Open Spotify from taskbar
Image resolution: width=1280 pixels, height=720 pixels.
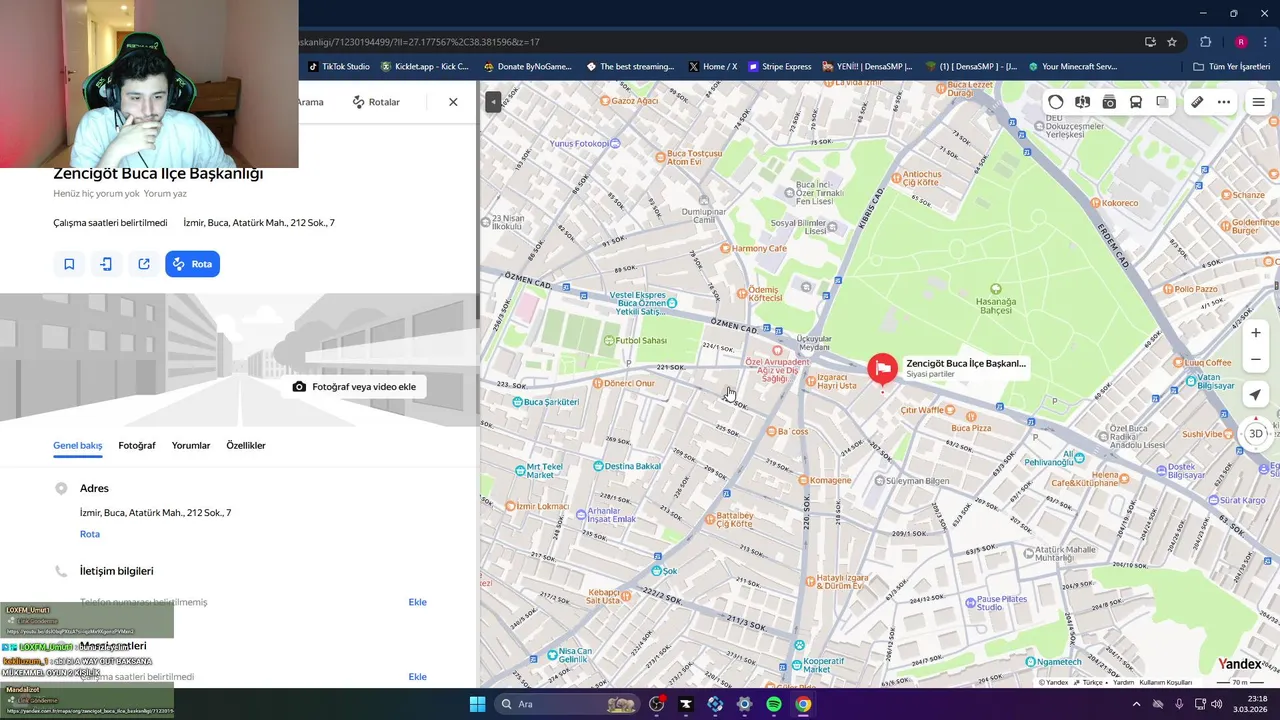774,704
